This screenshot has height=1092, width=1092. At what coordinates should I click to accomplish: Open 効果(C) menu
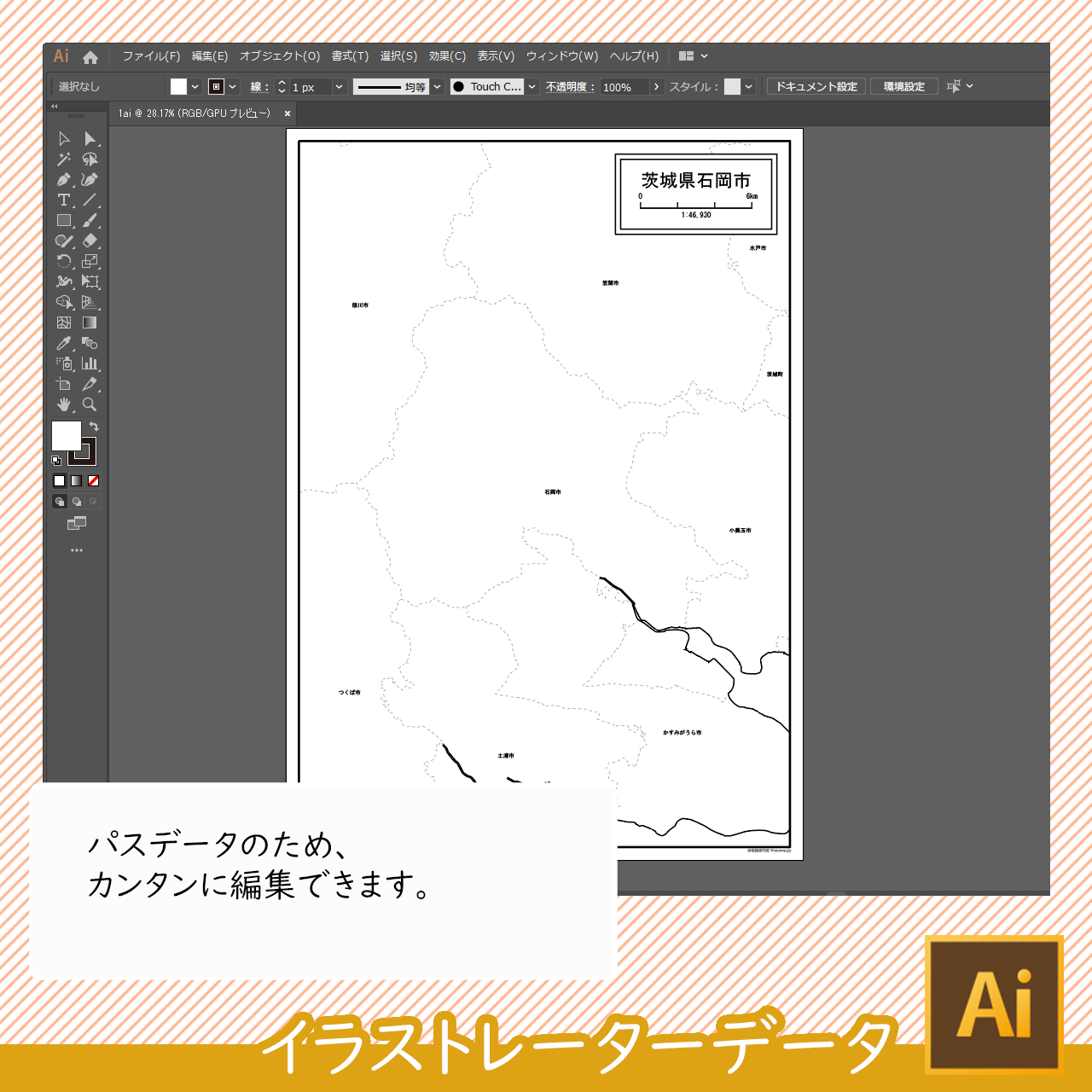coord(447,56)
